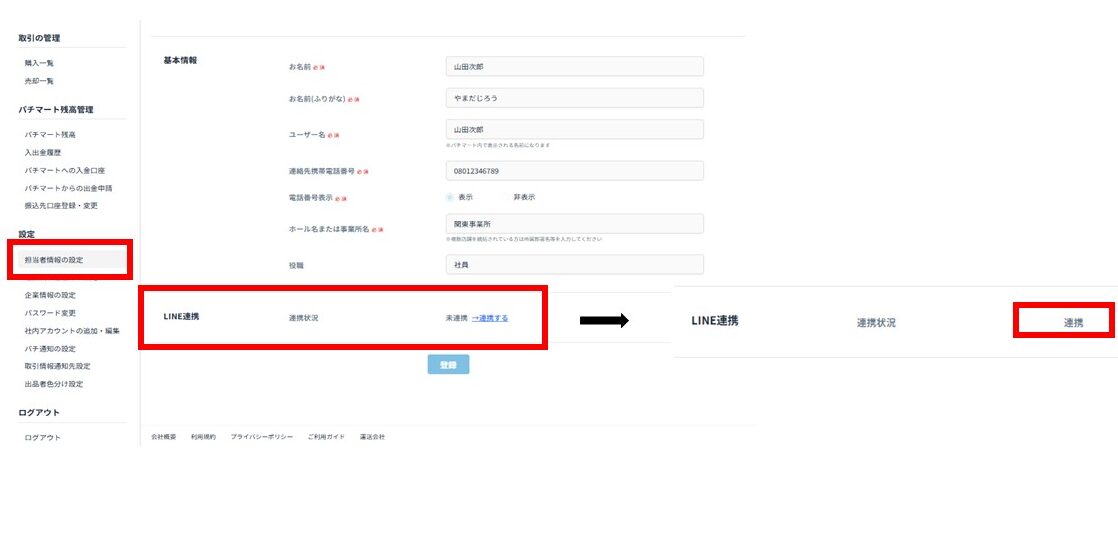Open the 利用規約 footer link
Screen dimensions: 1118x560
pyautogui.click(x=203, y=437)
